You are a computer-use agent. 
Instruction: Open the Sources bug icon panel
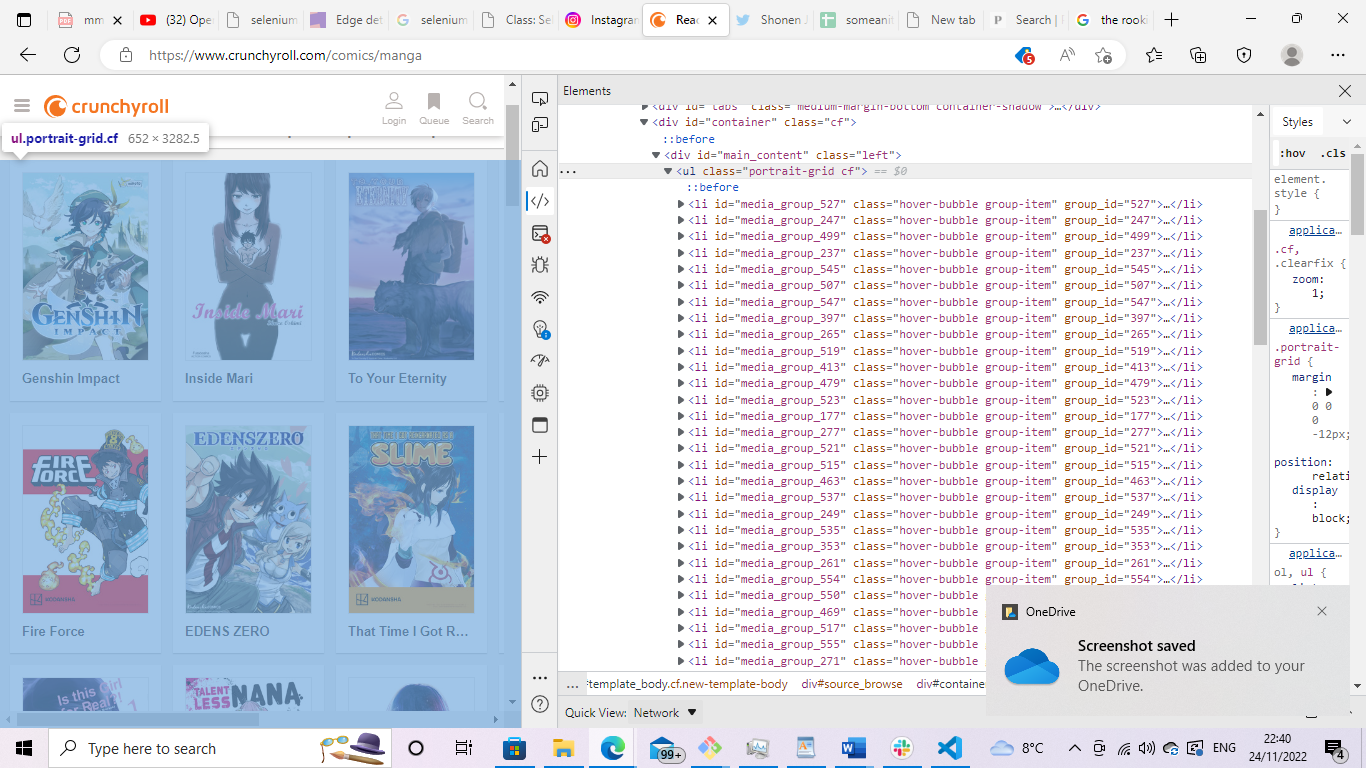pos(540,265)
